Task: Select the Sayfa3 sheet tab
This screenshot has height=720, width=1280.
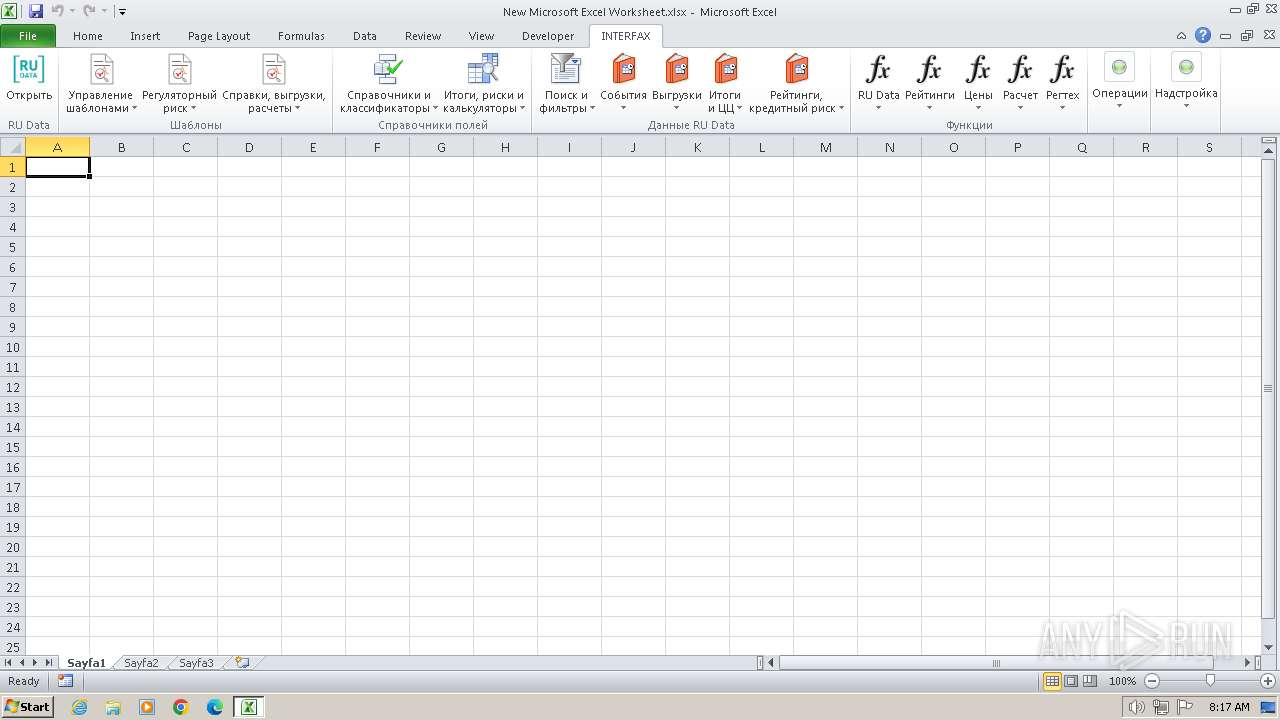Action: tap(196, 663)
